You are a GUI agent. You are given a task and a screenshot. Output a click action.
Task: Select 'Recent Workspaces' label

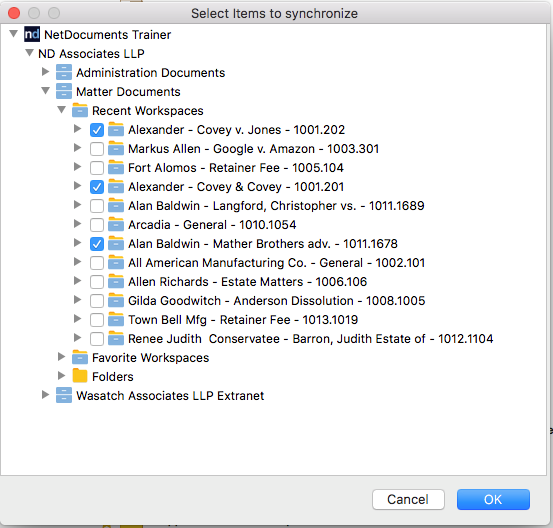pos(148,111)
